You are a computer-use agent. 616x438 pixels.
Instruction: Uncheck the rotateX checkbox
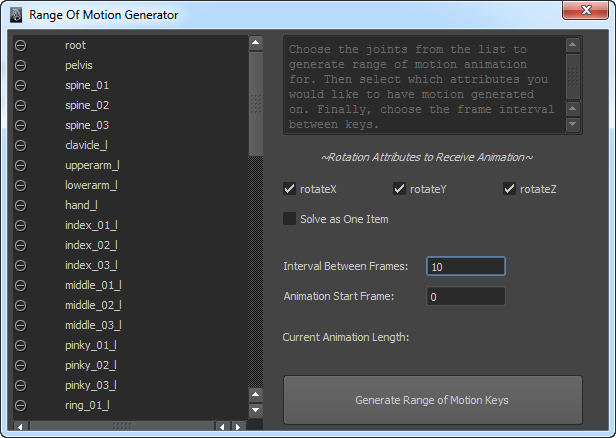coord(290,189)
